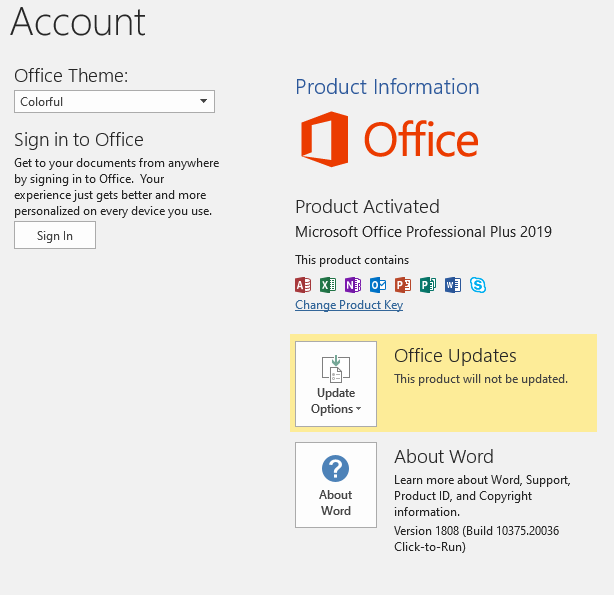Click the Sign In button
614x595 pixels.
55,235
